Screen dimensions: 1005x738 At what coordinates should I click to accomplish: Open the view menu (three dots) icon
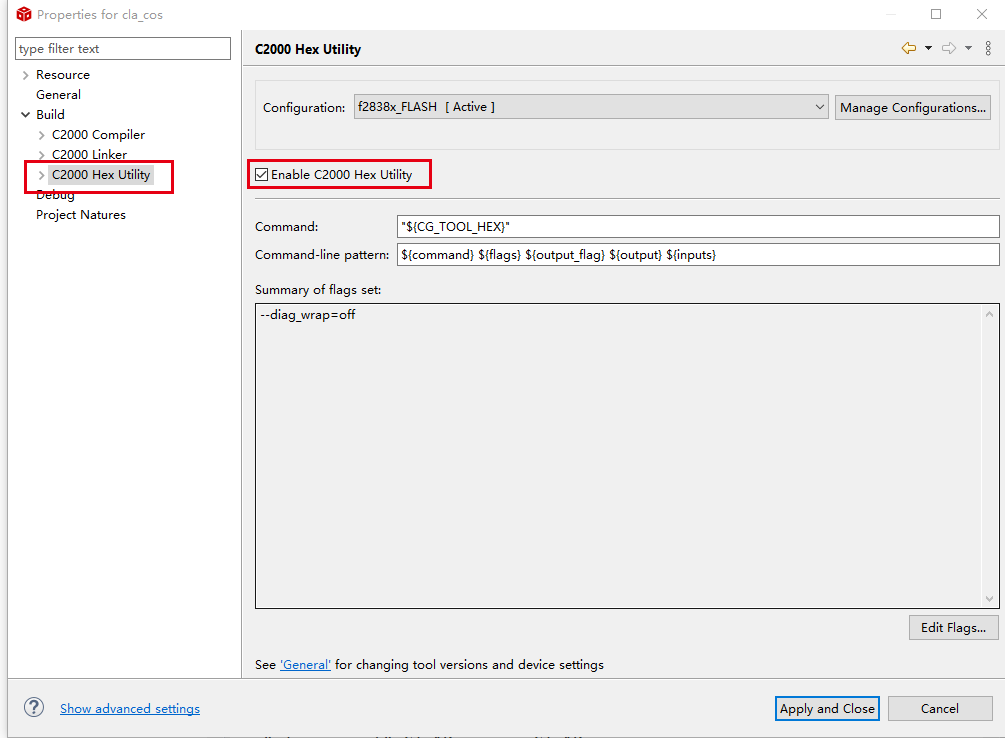tap(988, 48)
